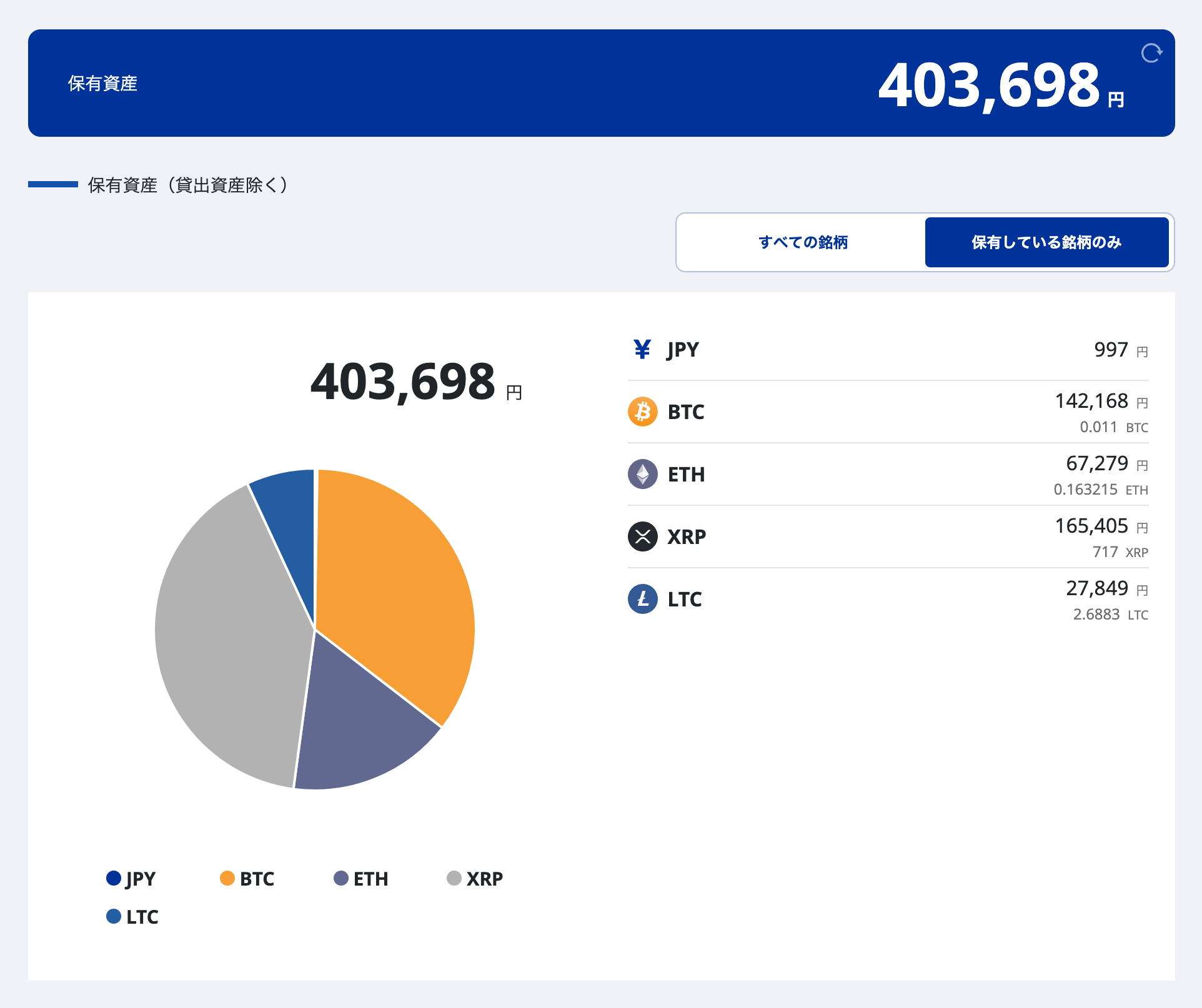Toggle the LTC legend dot

pos(114,916)
